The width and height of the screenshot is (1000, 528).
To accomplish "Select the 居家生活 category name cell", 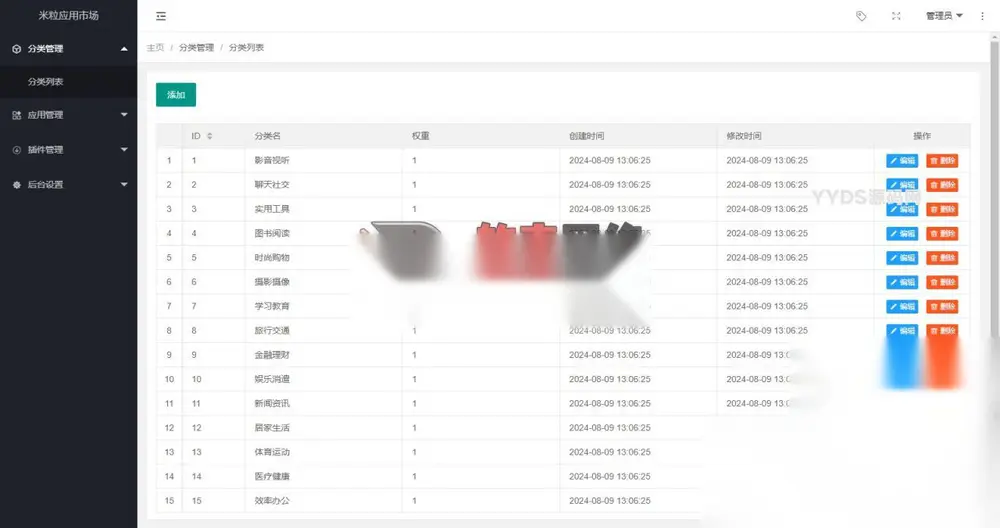I will pos(323,427).
